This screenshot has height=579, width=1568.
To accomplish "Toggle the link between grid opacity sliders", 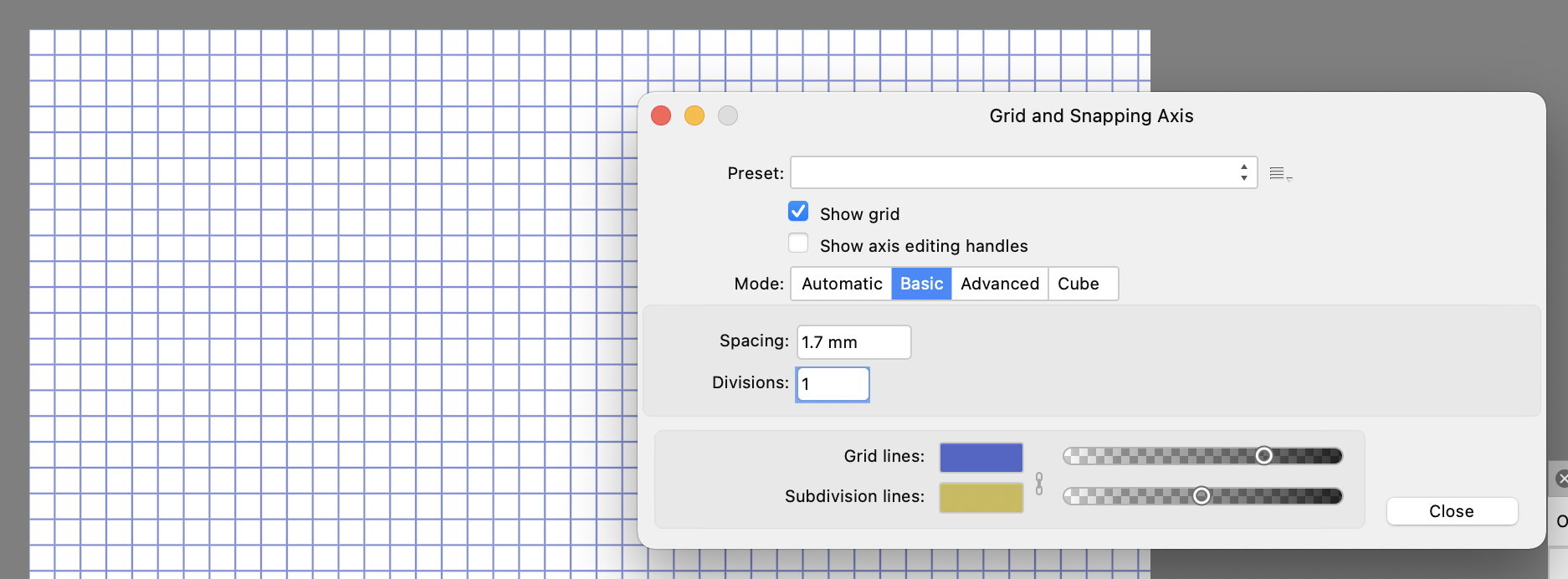I will coord(1039,484).
